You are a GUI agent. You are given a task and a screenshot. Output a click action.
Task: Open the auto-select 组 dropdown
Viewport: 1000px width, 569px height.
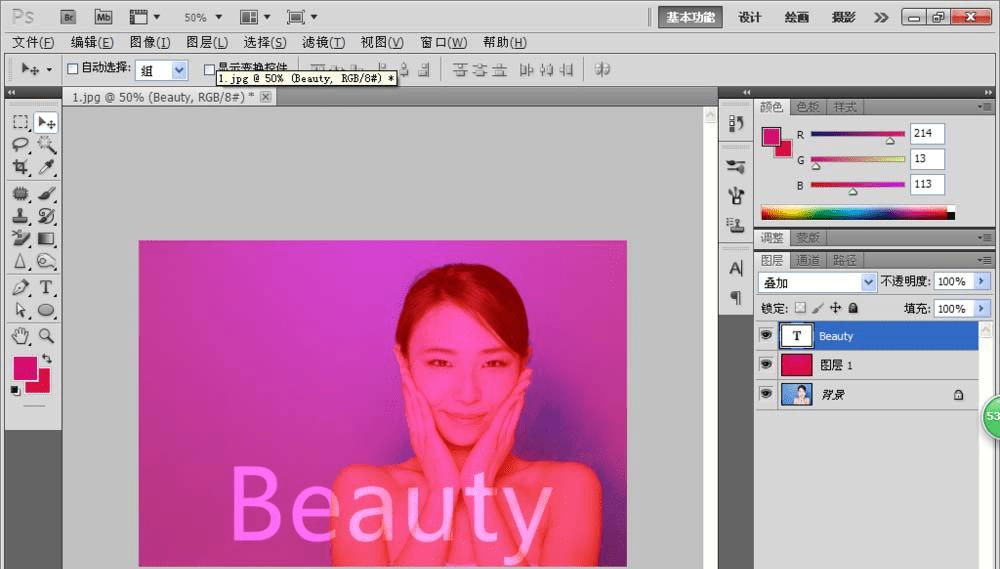(161, 70)
